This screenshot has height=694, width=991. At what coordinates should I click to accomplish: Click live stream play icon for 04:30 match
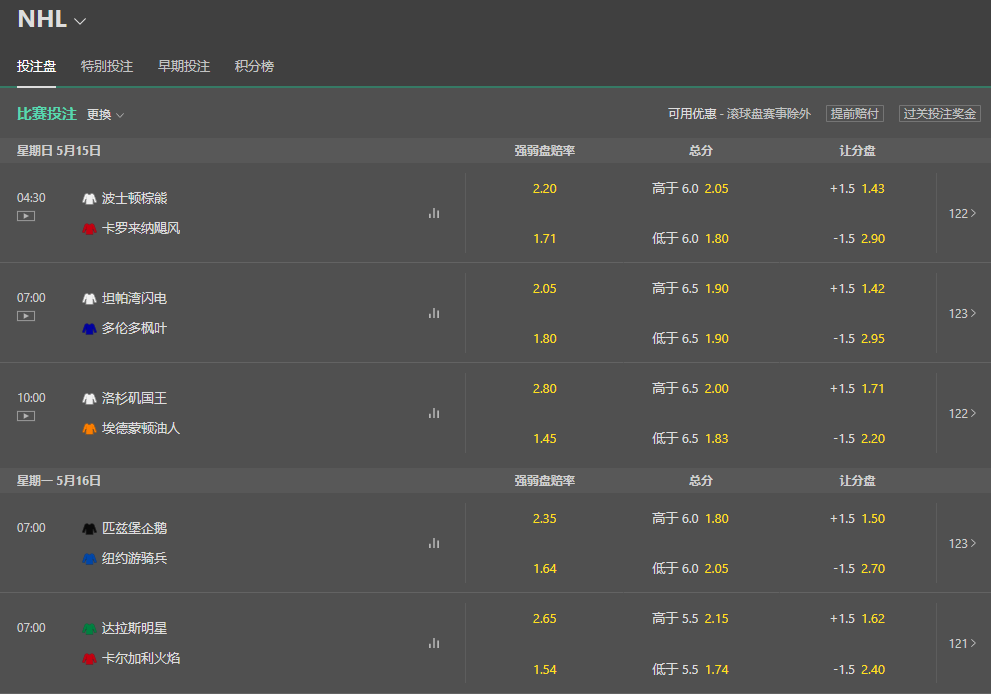(26, 216)
